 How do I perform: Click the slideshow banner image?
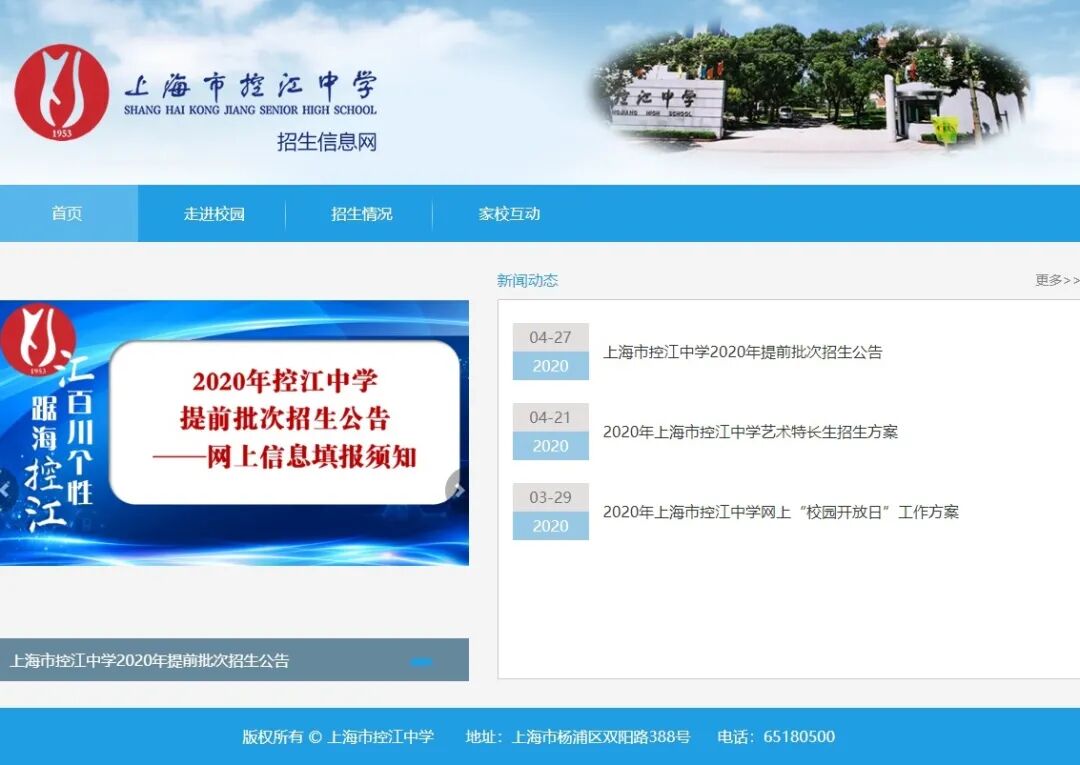[x=234, y=432]
